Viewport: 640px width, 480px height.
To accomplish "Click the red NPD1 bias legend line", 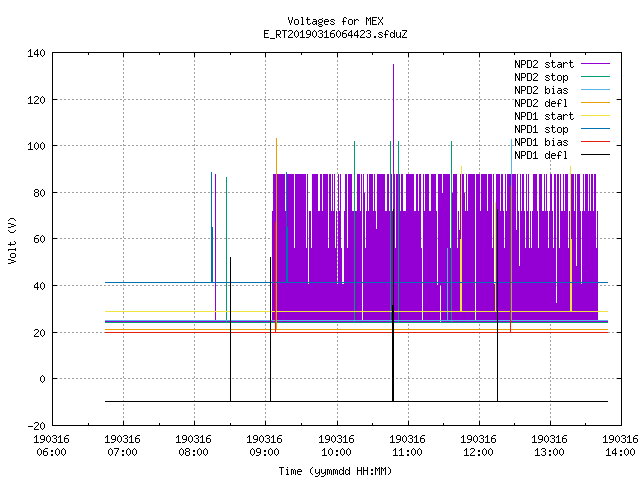I will click(x=595, y=142).
